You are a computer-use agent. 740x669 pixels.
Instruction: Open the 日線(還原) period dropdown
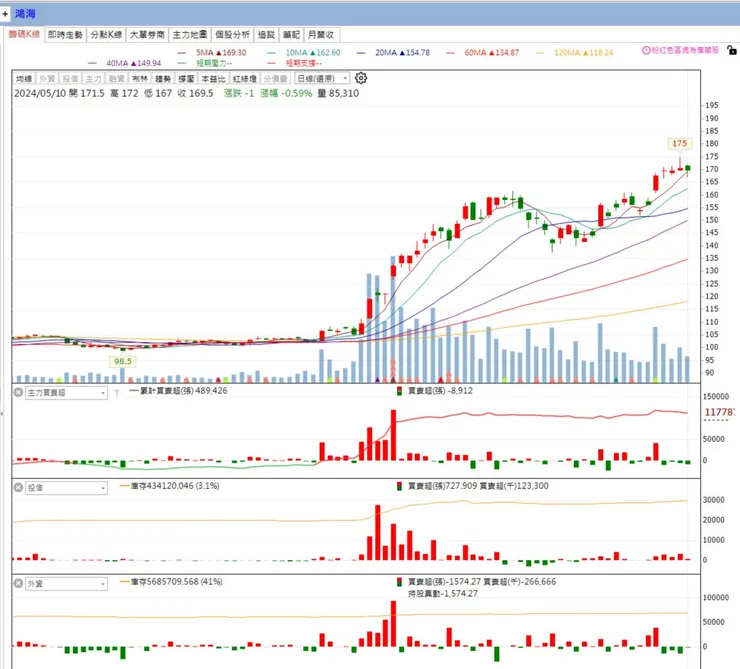322,78
